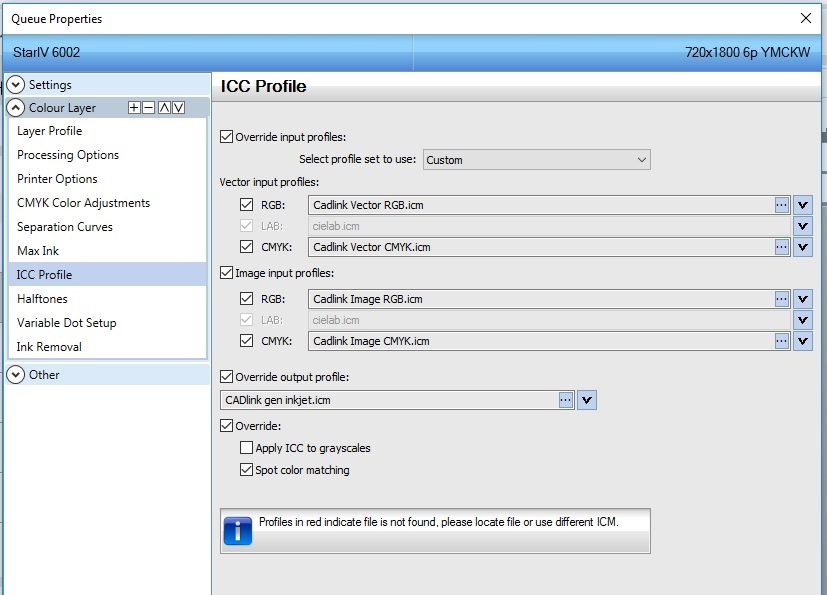
Task: Move Colour Layer up with arrow icon
Action: 165,108
